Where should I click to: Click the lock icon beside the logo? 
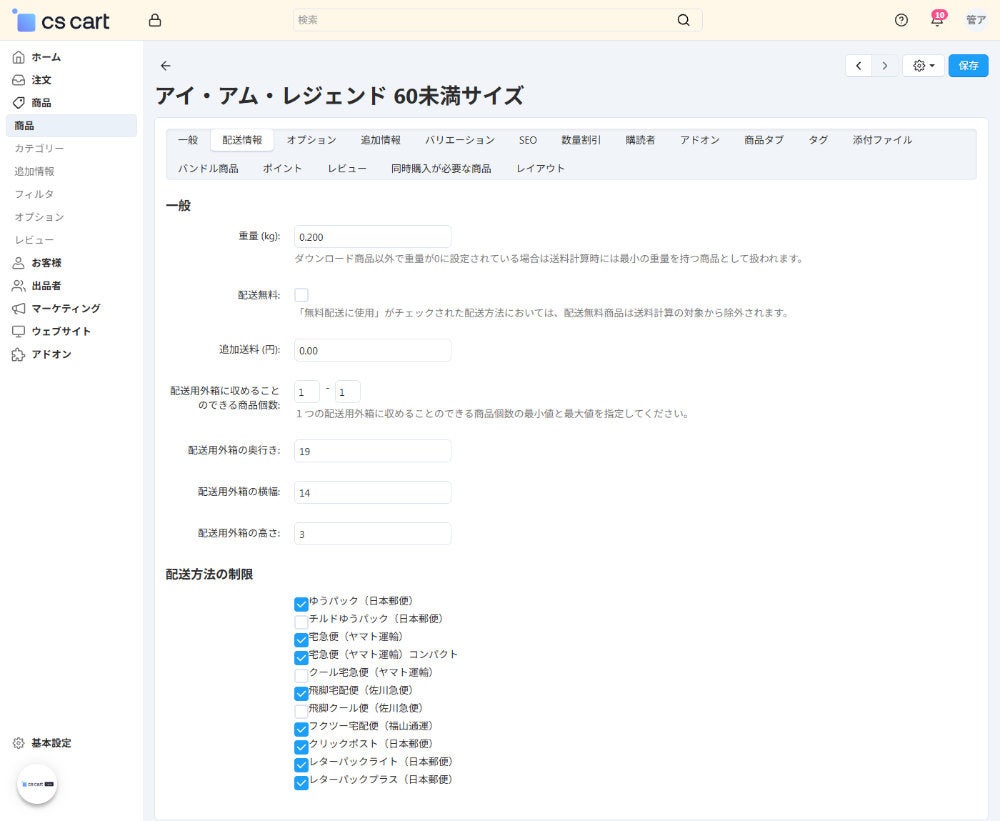point(155,20)
